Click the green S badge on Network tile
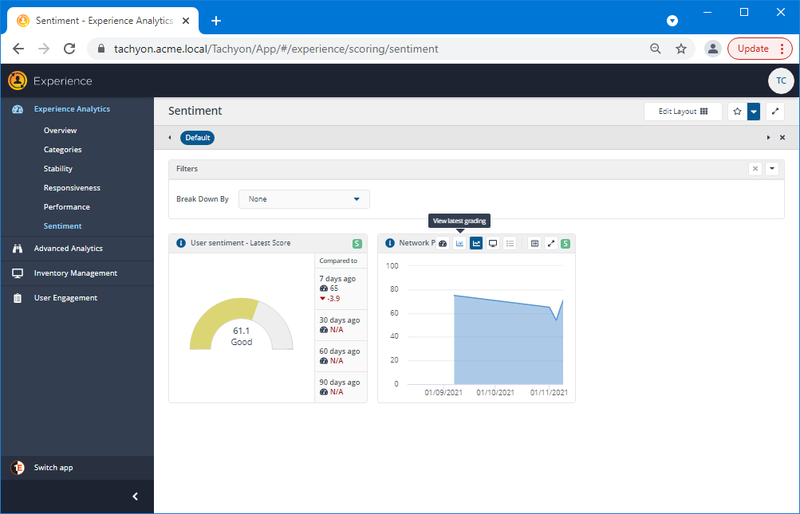This screenshot has height=514, width=800. click(565, 244)
